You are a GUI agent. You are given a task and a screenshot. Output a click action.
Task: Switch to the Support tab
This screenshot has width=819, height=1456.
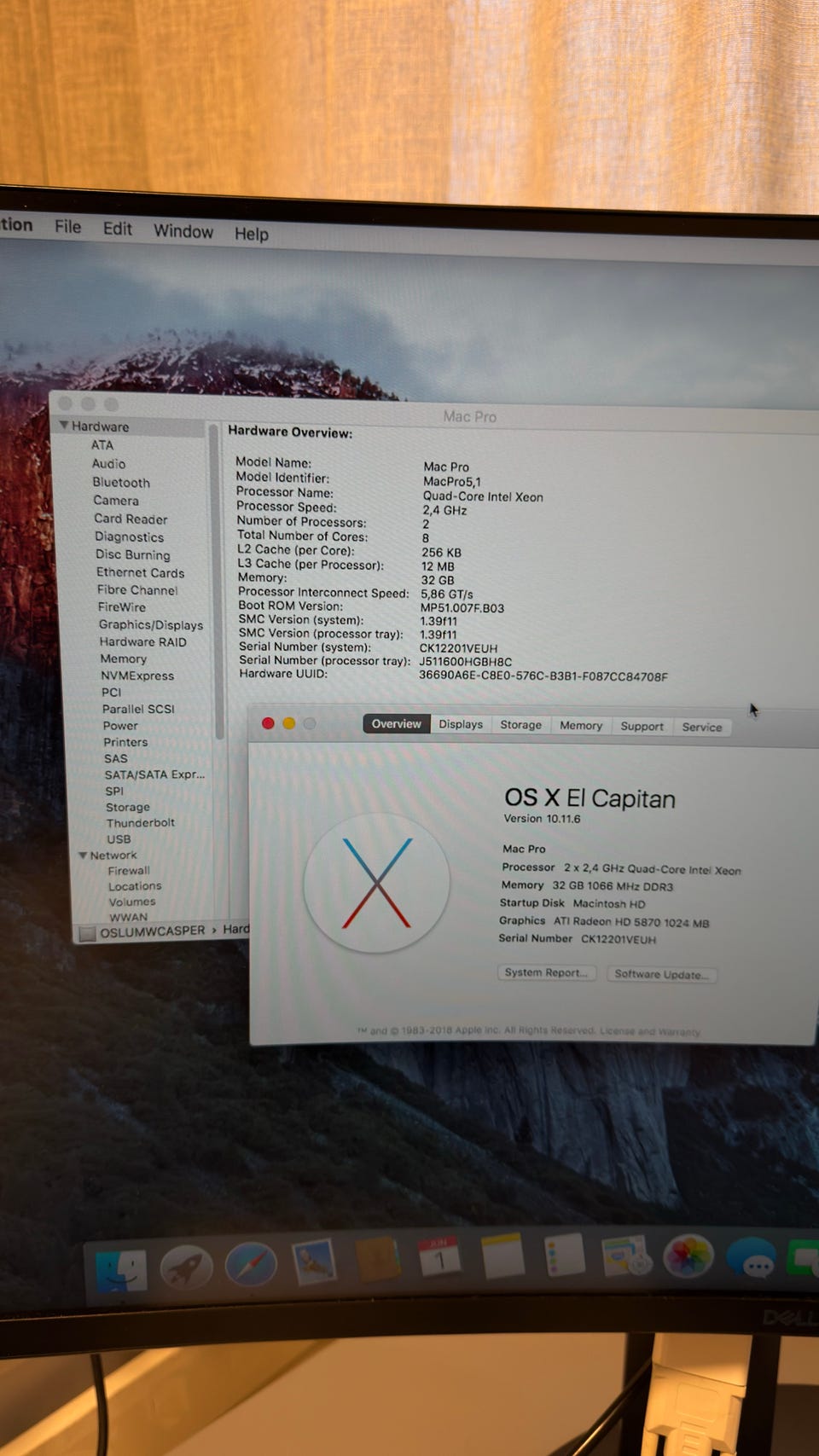[x=642, y=727]
